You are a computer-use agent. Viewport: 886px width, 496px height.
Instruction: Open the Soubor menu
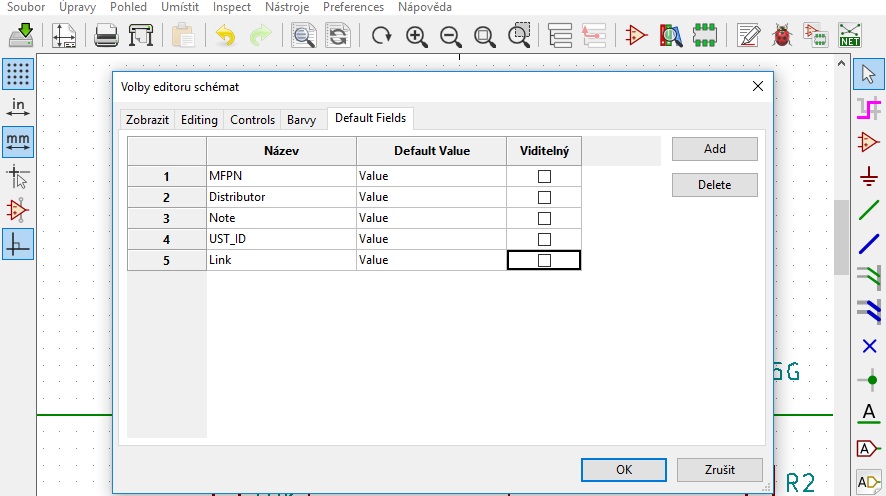point(25,7)
